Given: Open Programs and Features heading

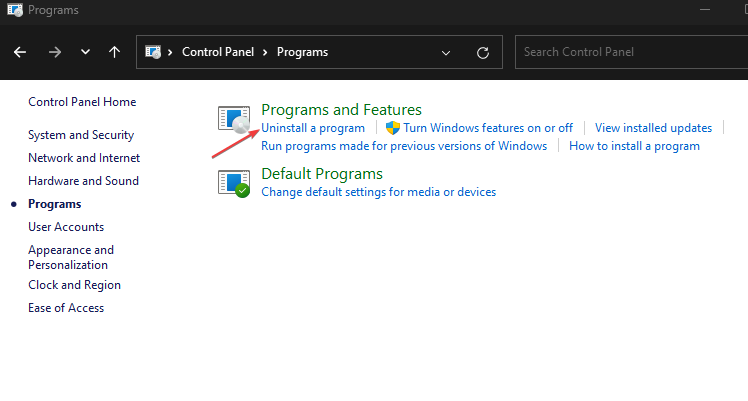Looking at the screenshot, I should coord(342,110).
